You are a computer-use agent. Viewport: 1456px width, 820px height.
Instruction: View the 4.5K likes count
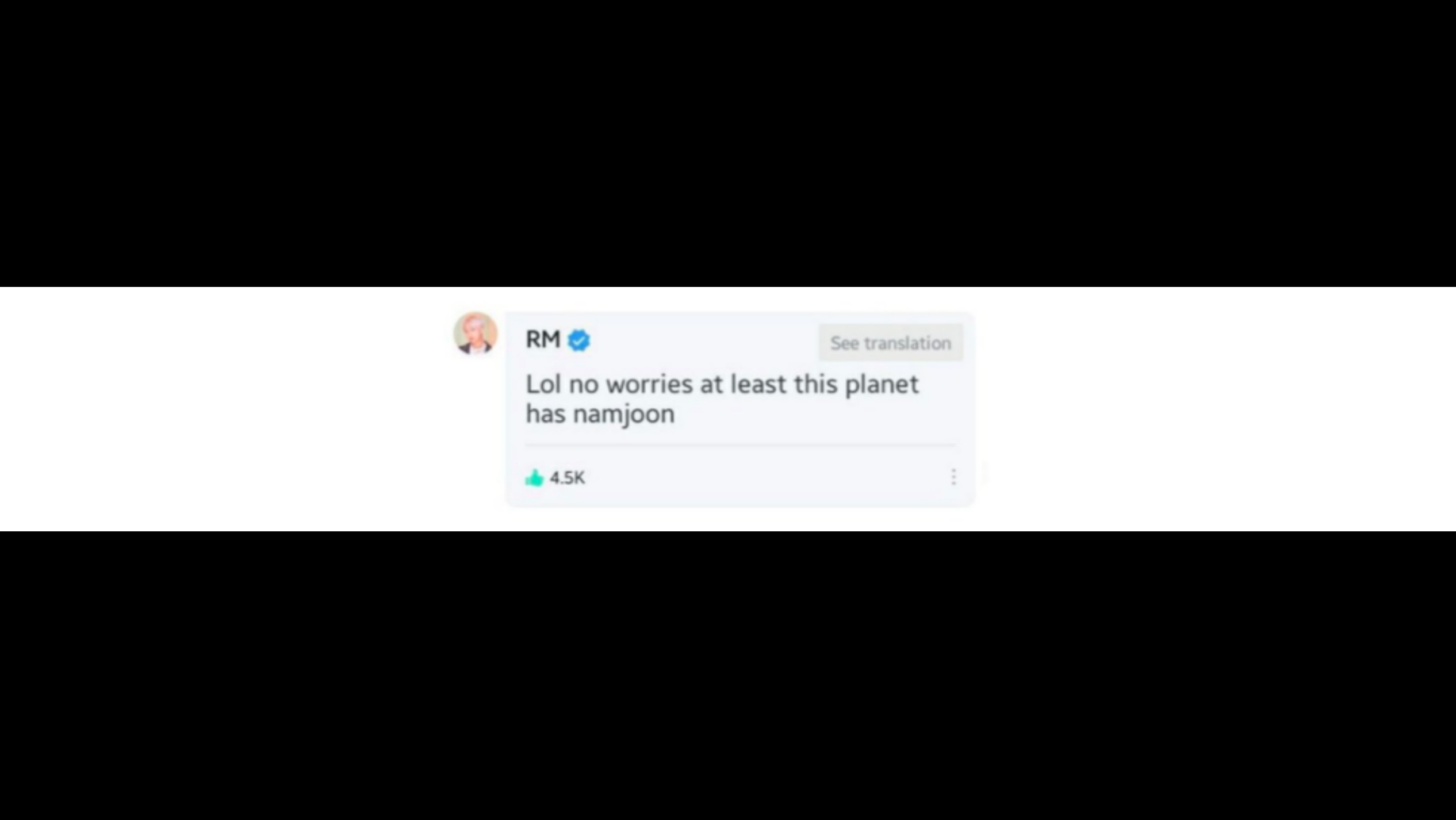click(568, 478)
